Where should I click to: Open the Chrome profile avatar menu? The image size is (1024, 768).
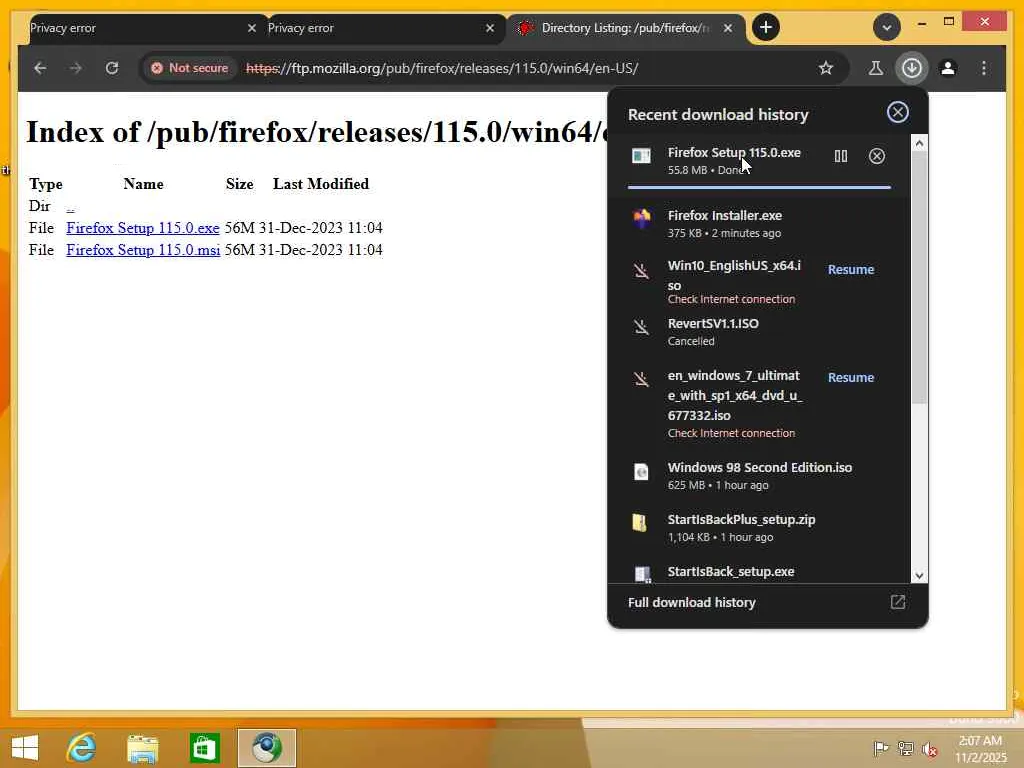point(948,68)
